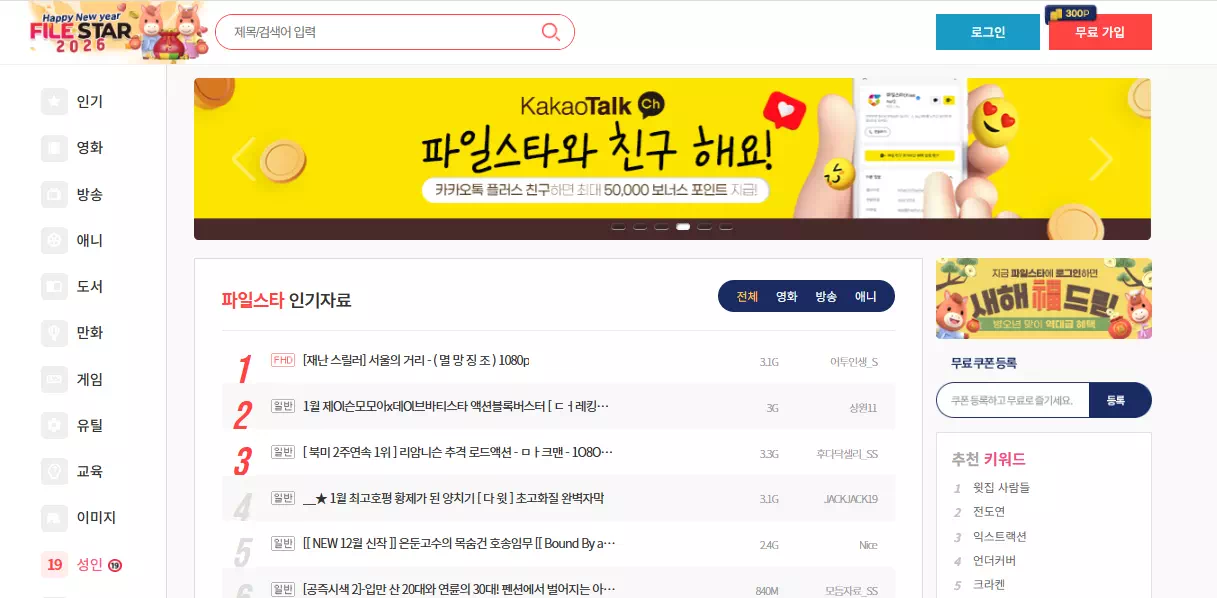Open the 유틸 gear icon category

point(54,425)
